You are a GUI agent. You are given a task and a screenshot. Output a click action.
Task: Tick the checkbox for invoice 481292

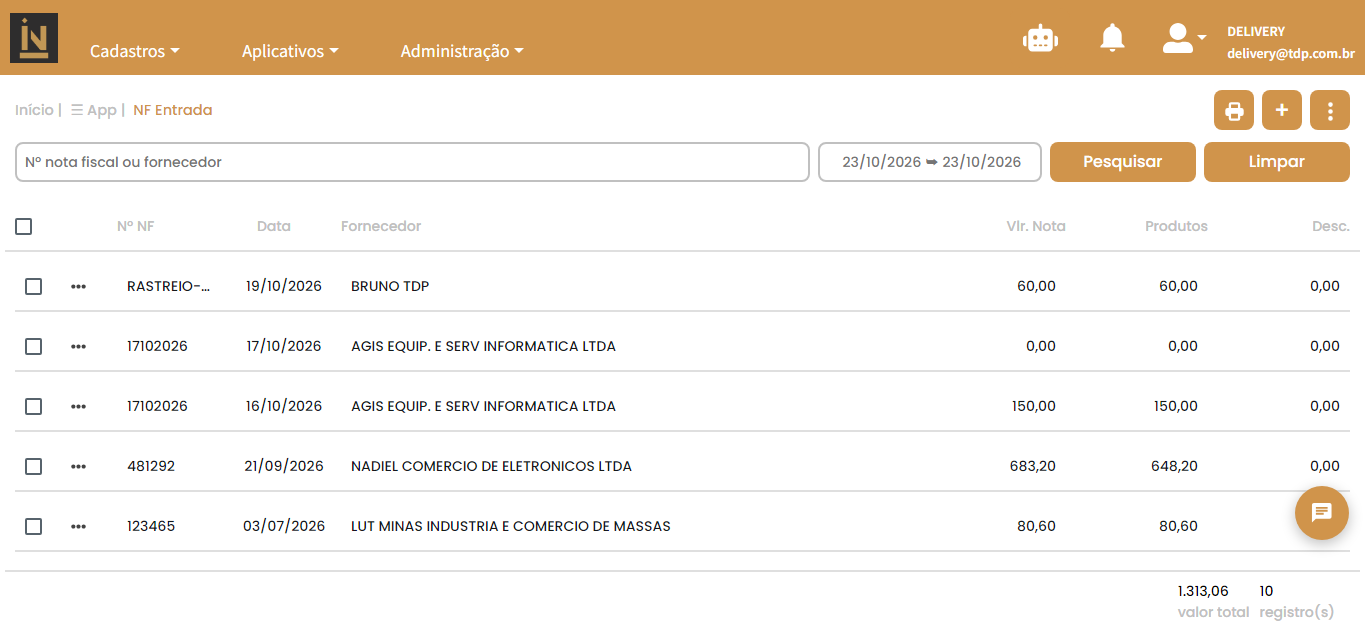tap(33, 467)
